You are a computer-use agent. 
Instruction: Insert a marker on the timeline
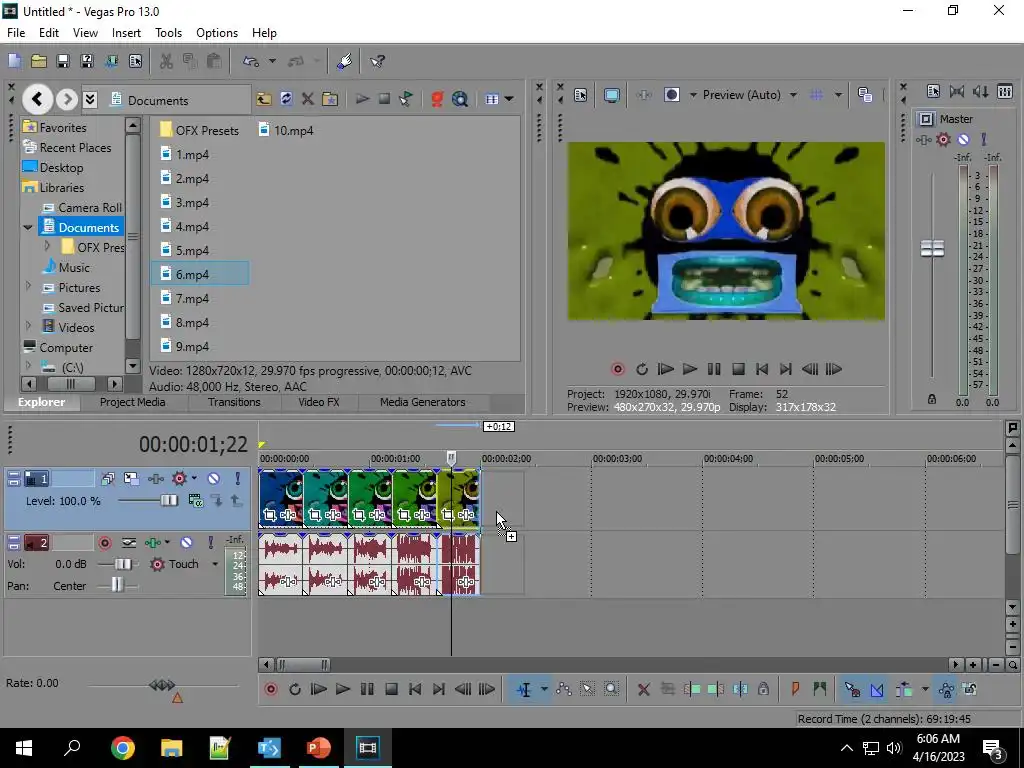coord(795,689)
